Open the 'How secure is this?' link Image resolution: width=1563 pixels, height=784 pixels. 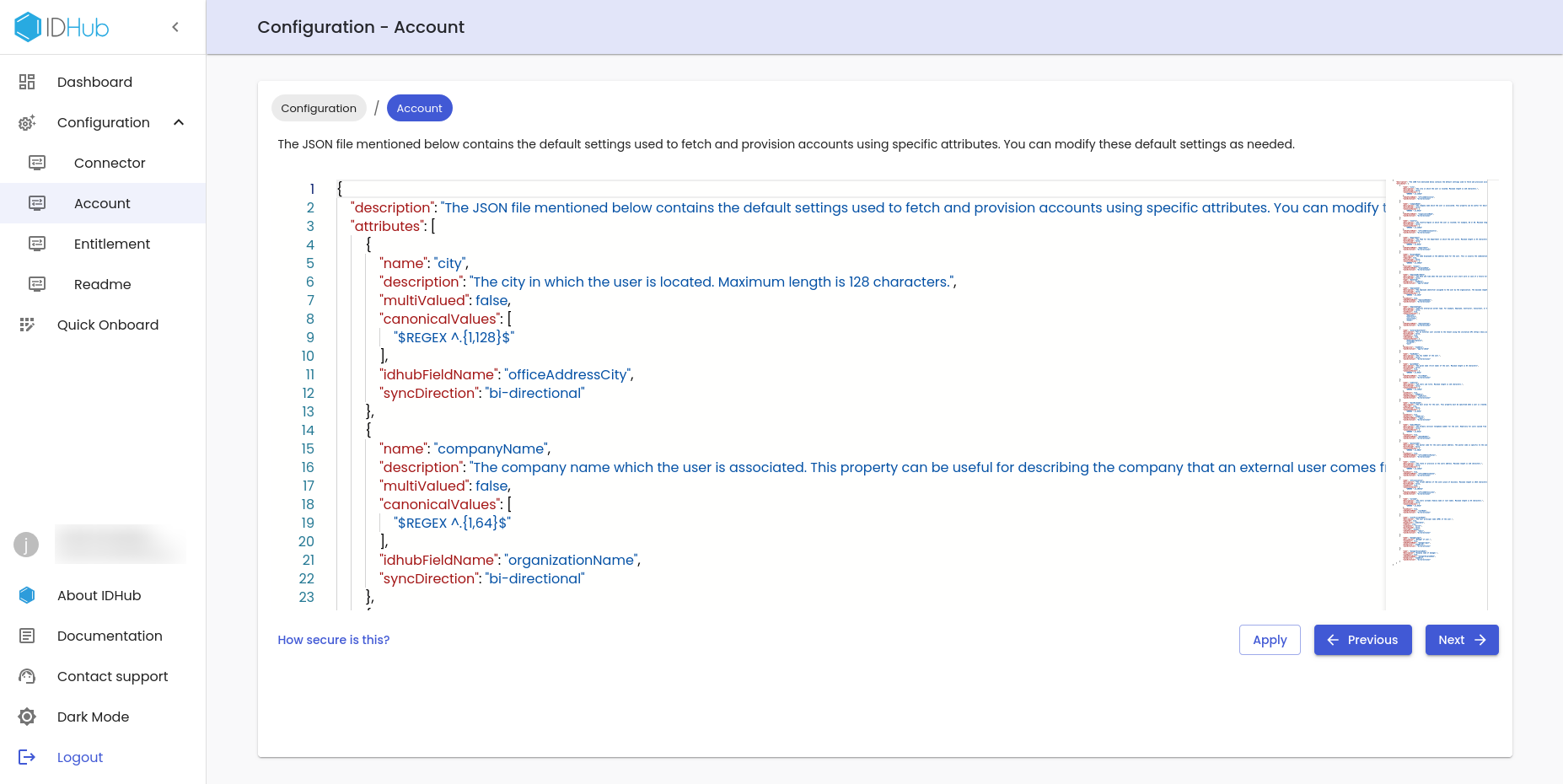334,640
